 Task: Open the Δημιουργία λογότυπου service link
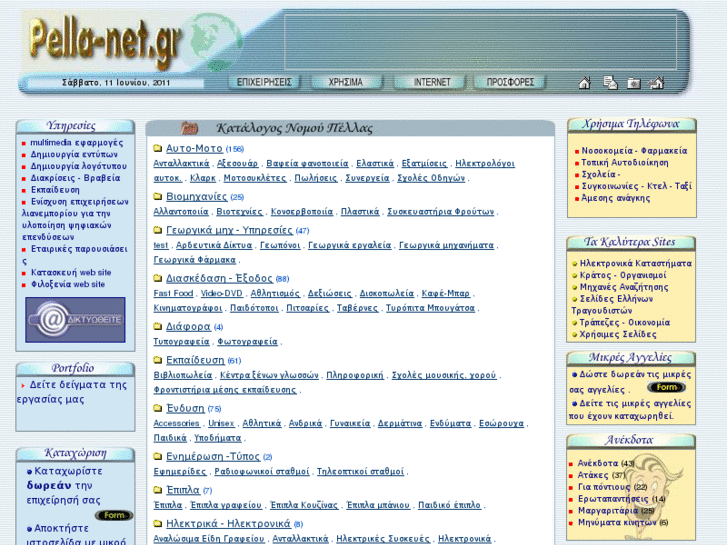(78, 166)
